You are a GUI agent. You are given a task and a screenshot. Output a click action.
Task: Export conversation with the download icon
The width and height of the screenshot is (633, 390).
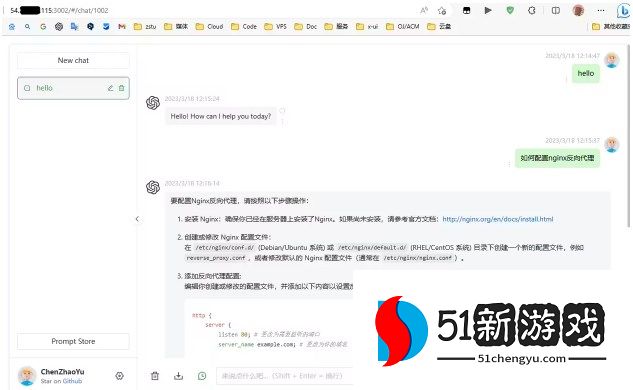pos(178,376)
